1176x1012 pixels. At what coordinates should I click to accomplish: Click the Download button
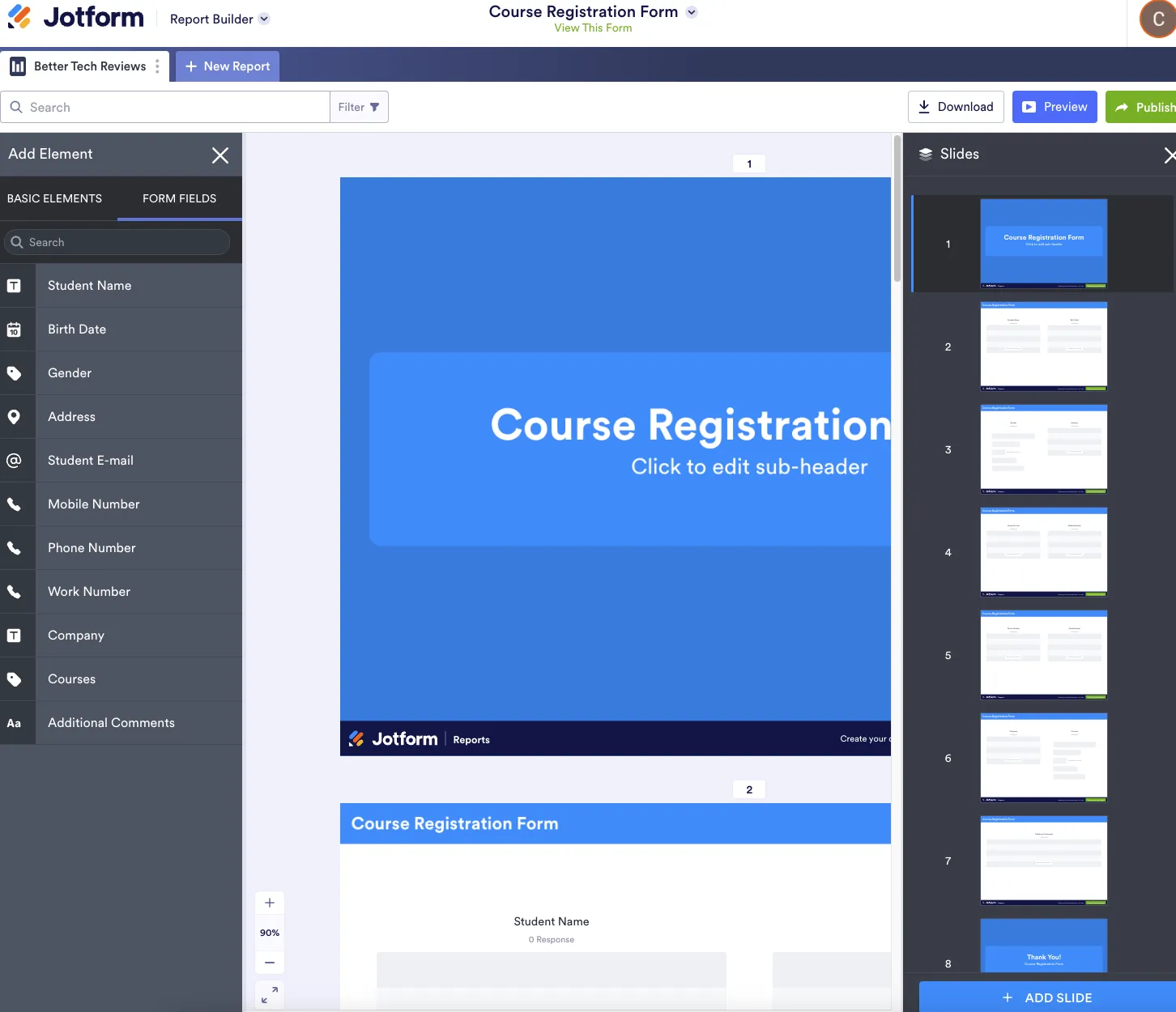[x=956, y=107]
